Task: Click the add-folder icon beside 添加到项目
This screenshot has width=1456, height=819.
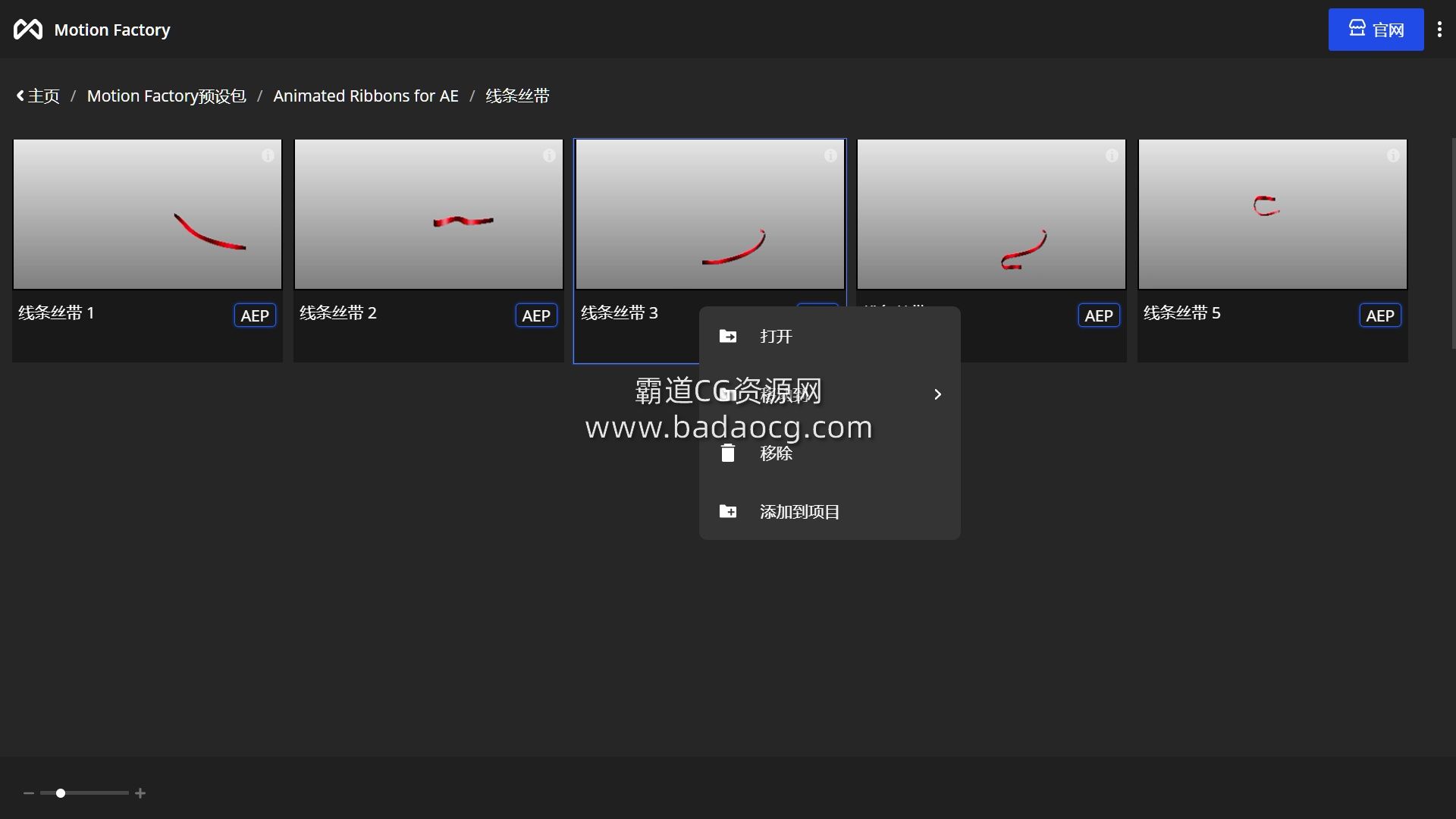Action: pyautogui.click(x=728, y=512)
